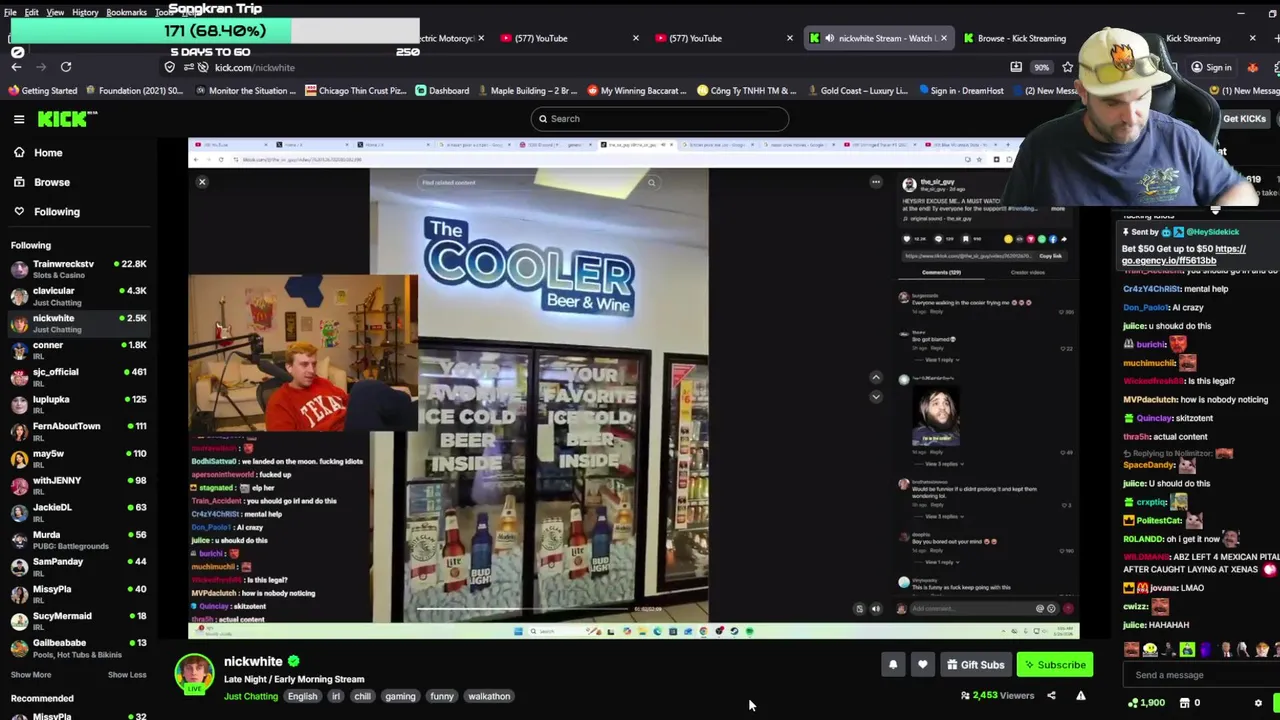Open My Winning Baccarat bookmark
The image size is (1280, 720).
(637, 91)
